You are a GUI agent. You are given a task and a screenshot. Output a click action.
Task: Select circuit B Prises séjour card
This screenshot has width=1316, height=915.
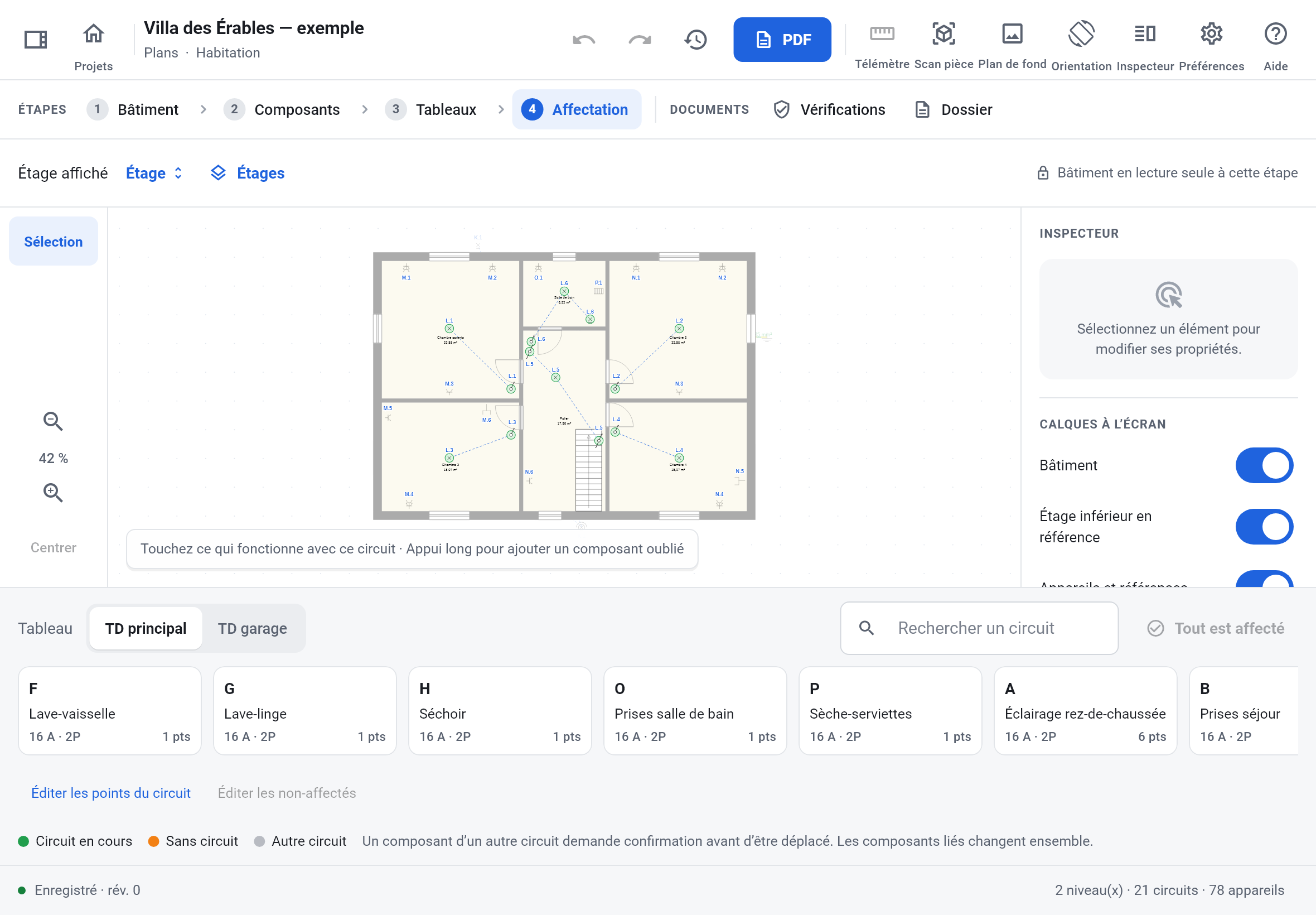tap(1244, 711)
